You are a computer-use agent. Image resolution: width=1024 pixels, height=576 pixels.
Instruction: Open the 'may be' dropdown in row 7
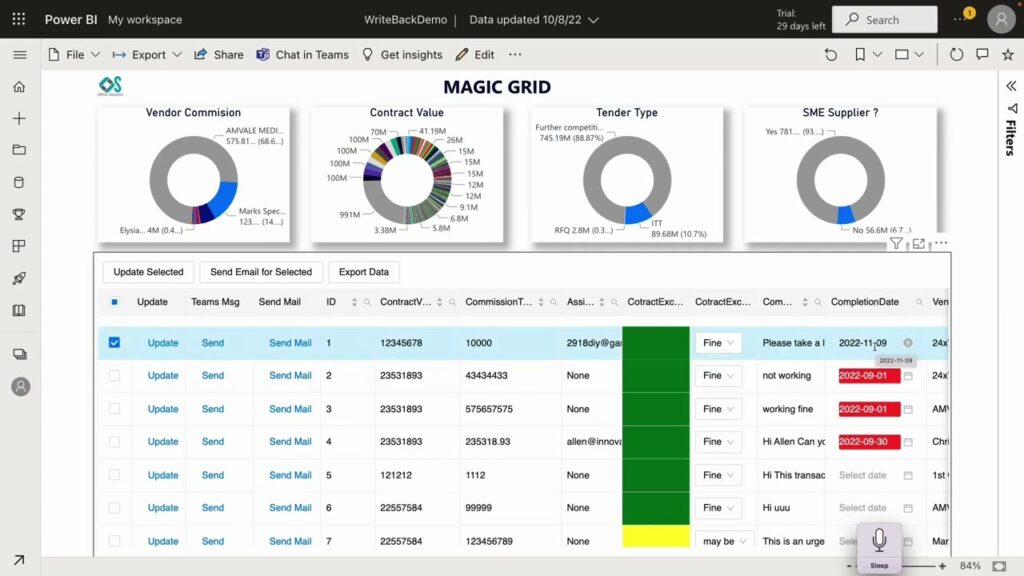click(x=724, y=541)
